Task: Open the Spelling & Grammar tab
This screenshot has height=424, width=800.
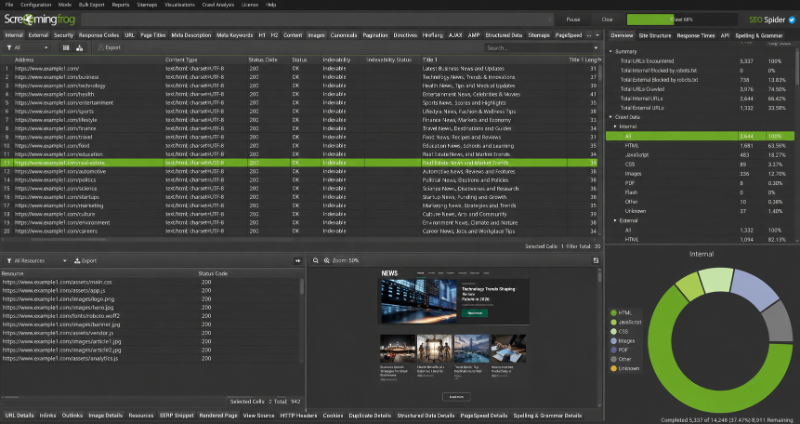Action: pos(759,36)
